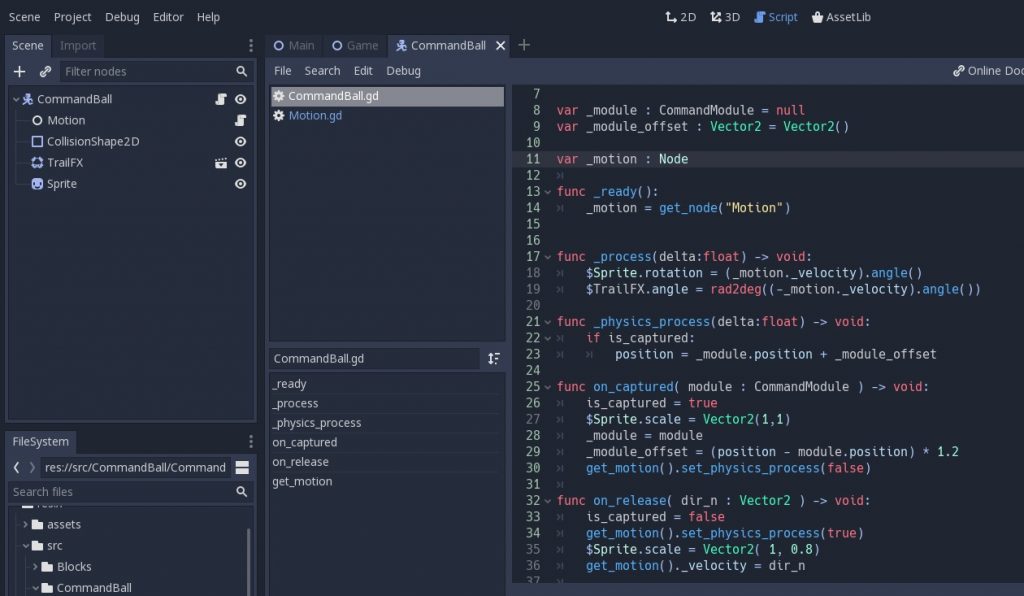Fold on_release function at line 32
The image size is (1024, 596).
tap(547, 501)
